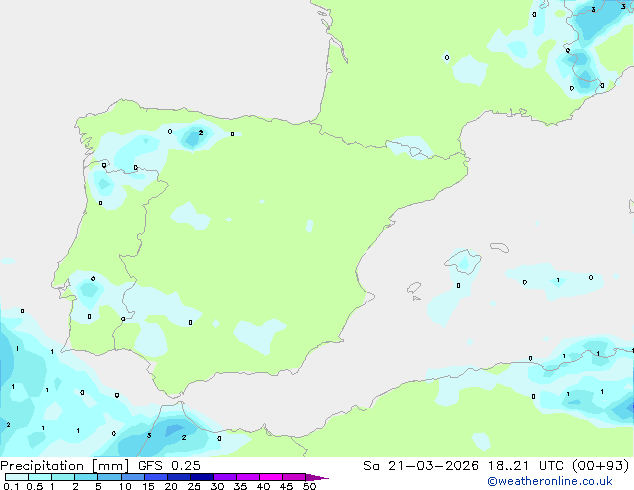Click the "2" precipitation value in northern Spain
Viewport: 634px width, 490px height.
tap(201, 133)
